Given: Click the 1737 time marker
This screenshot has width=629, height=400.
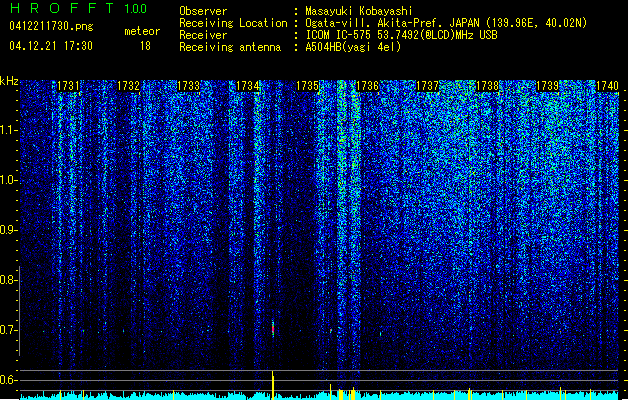Looking at the screenshot, I should pos(428,86).
